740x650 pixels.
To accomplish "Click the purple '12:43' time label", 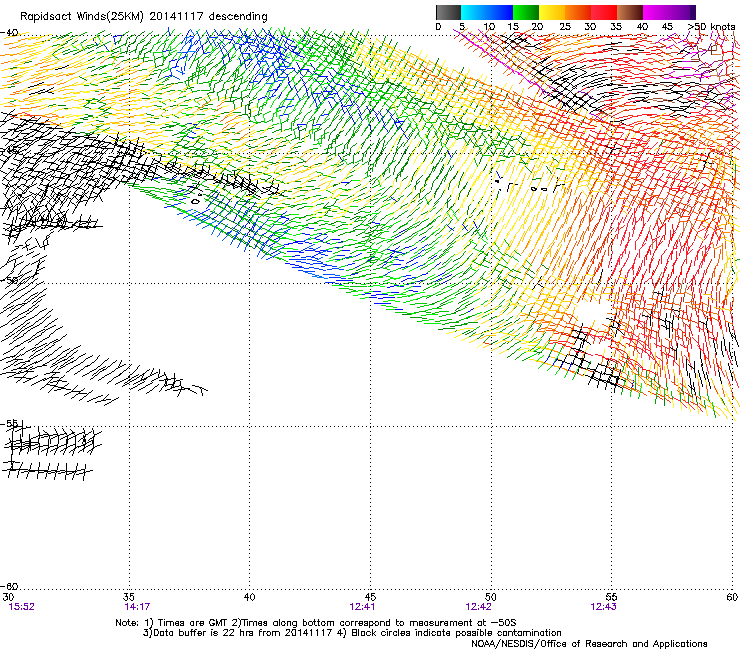I will pyautogui.click(x=604, y=607).
